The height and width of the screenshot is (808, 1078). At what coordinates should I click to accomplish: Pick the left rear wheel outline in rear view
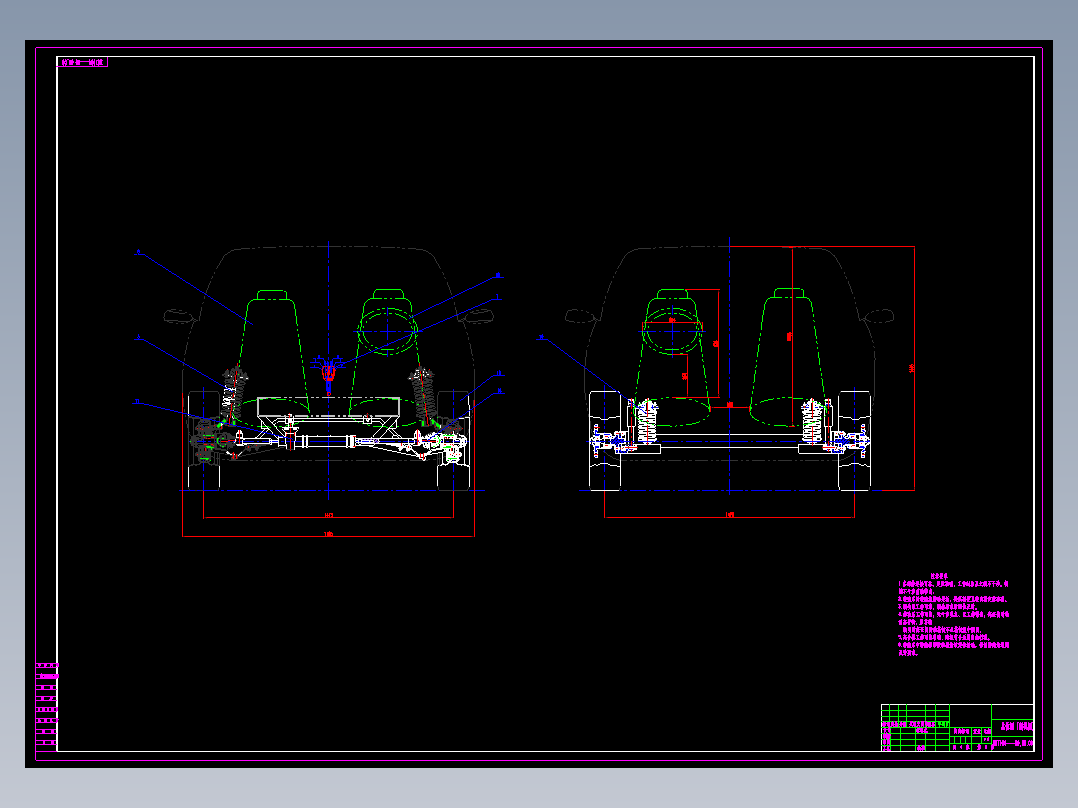605,440
